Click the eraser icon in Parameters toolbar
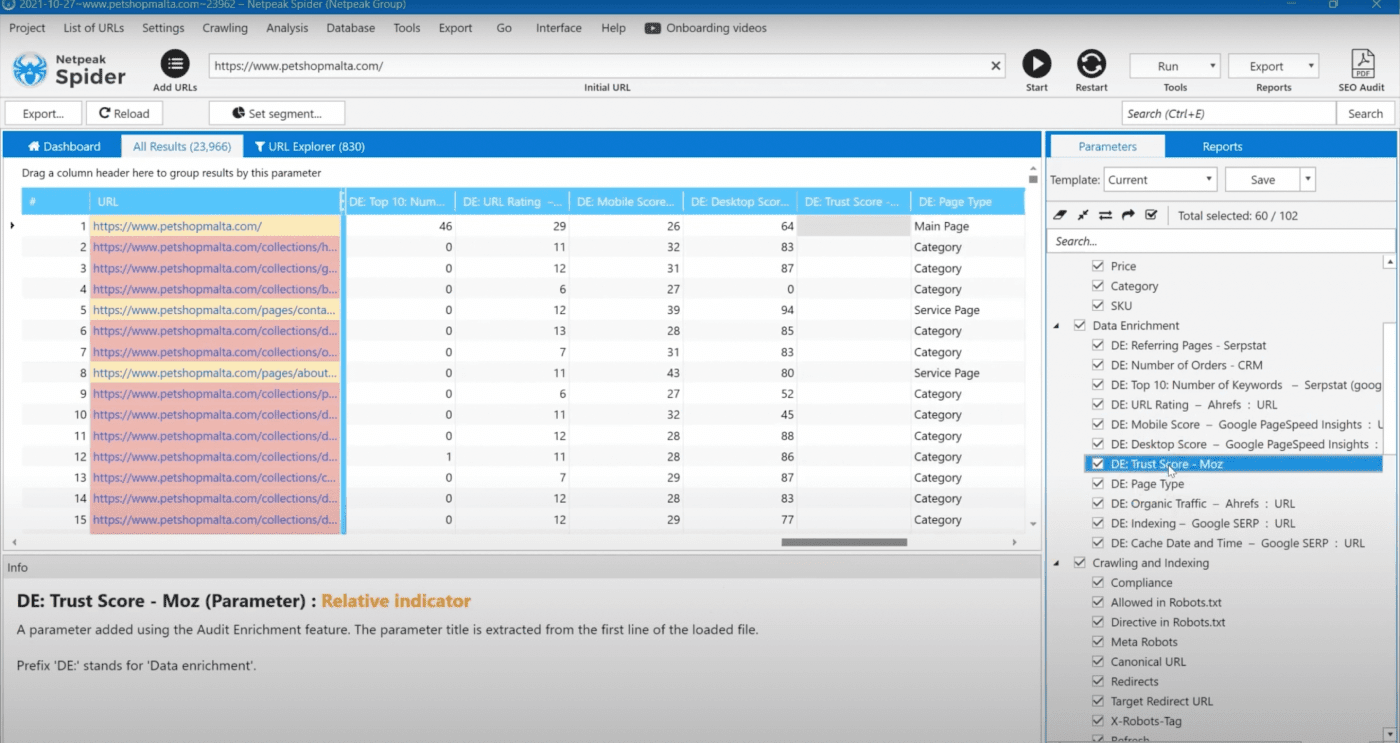Viewport: 1400px width, 743px height. coord(1062,215)
